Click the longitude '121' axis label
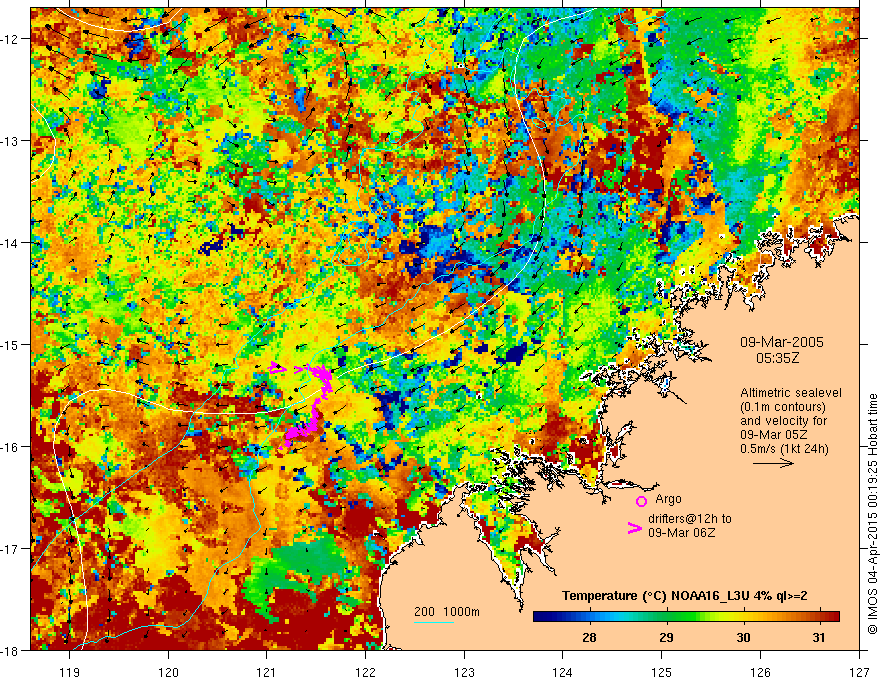Image resolution: width=880 pixels, height=680 pixels. 266,672
